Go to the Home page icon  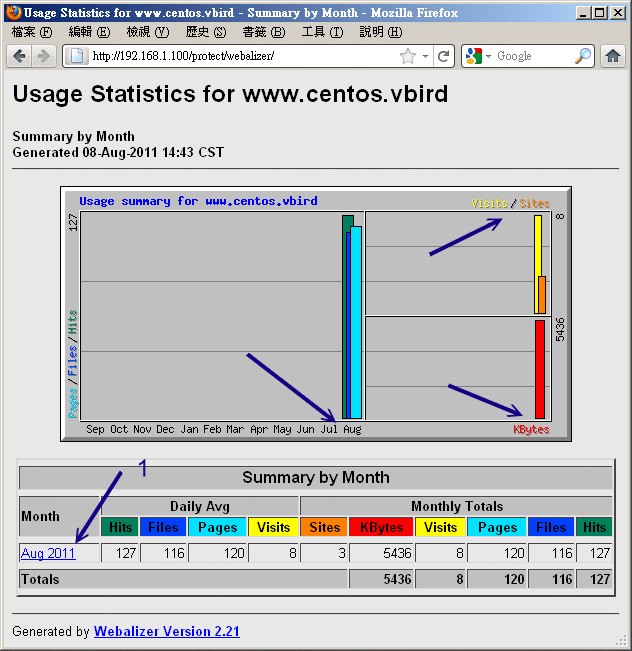coord(614,56)
